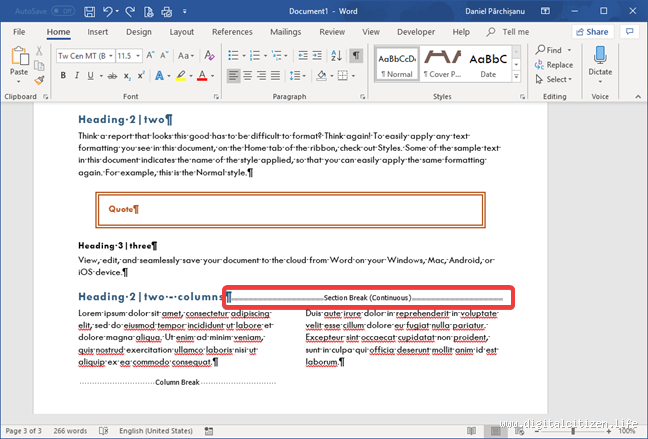Open the Layout ribbon tab
This screenshot has height=439, width=648.
[182, 31]
